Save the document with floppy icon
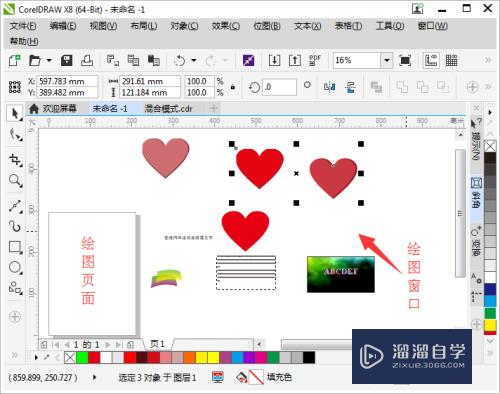500x394 pixels. point(67,60)
